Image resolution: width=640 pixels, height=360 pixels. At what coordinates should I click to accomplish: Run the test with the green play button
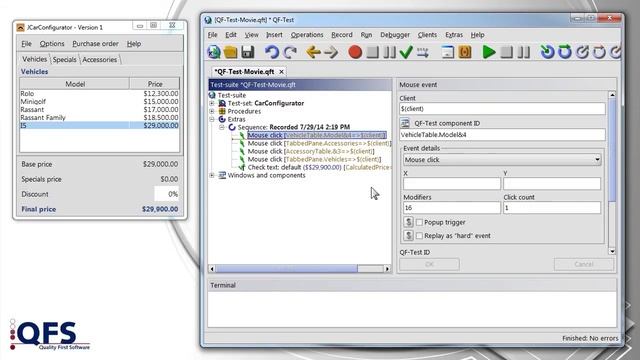click(x=489, y=52)
